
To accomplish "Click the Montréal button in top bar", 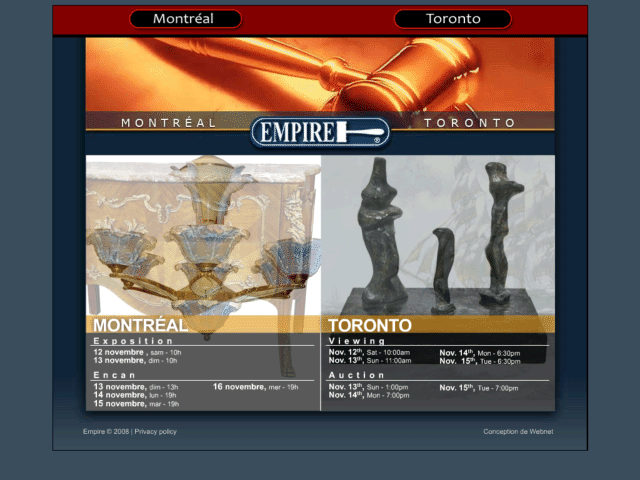I will click(185, 19).
